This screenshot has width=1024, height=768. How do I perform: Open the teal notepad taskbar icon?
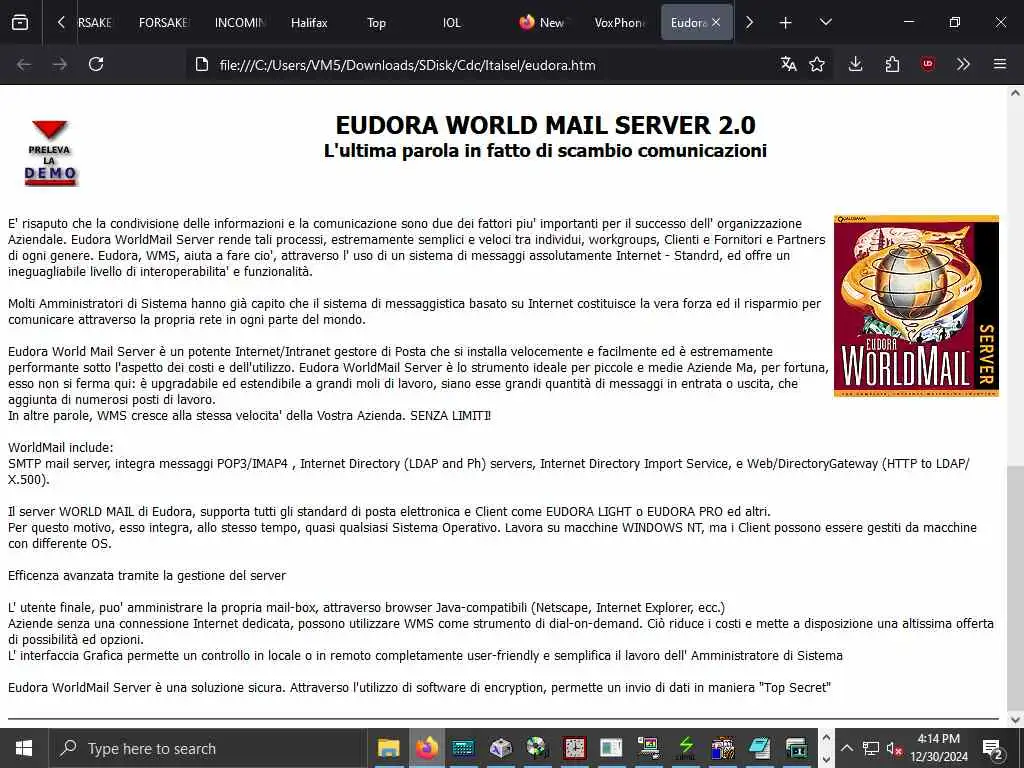760,748
